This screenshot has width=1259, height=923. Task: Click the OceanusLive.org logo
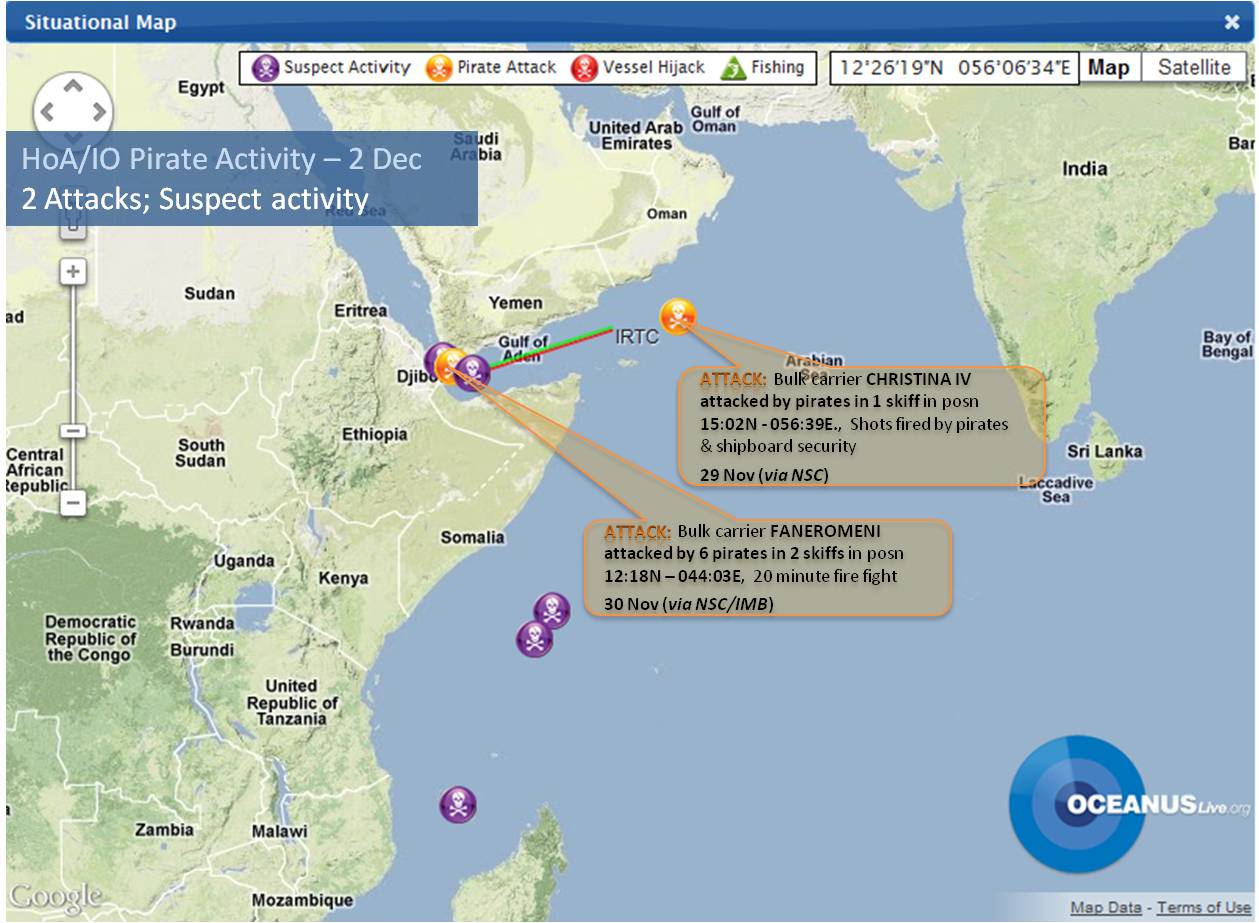point(1130,804)
